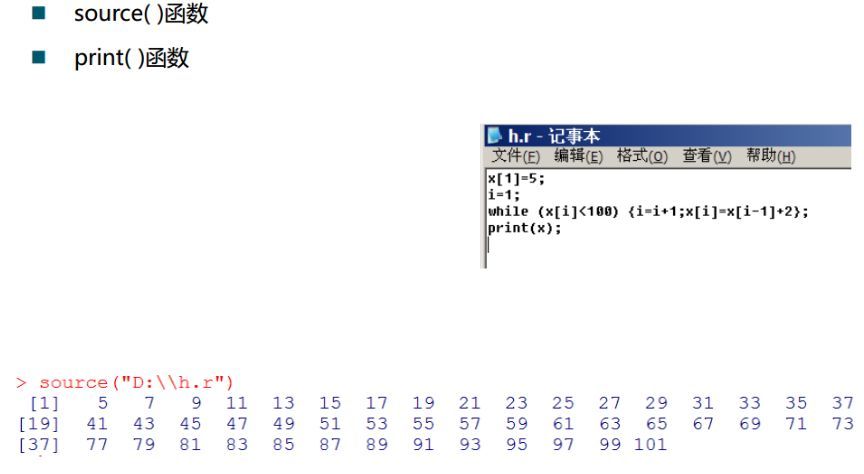Open the 编辑(E) menu in Notepad
Image resolution: width=864 pixels, height=474 pixels.
coord(578,156)
